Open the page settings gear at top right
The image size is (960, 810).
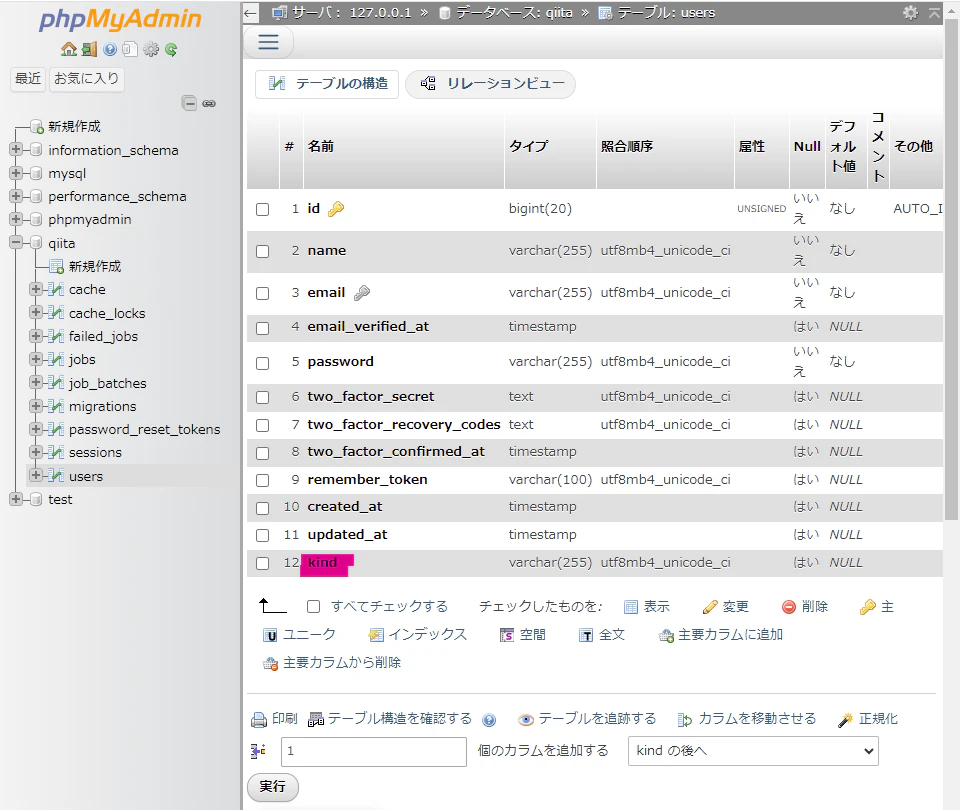coord(910,12)
